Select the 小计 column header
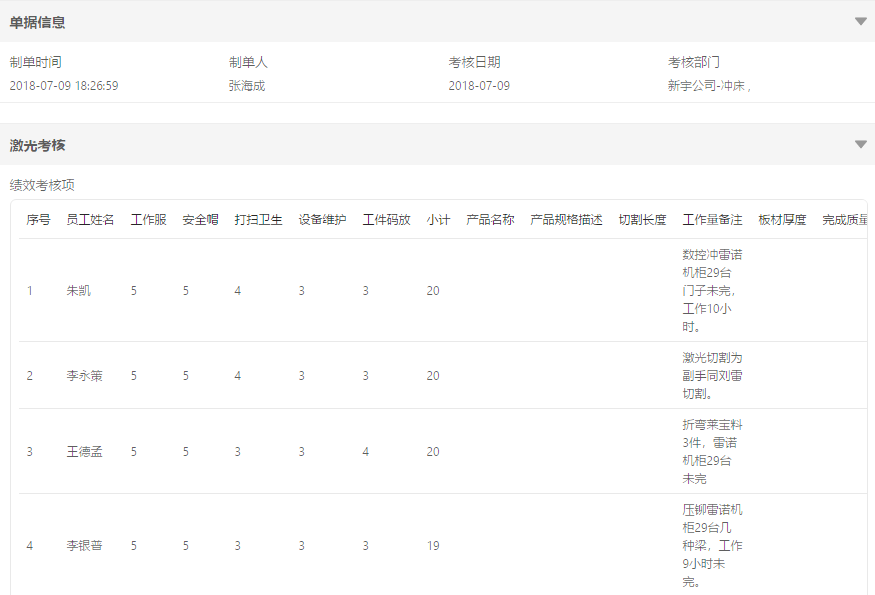The image size is (875, 595). pos(438,220)
